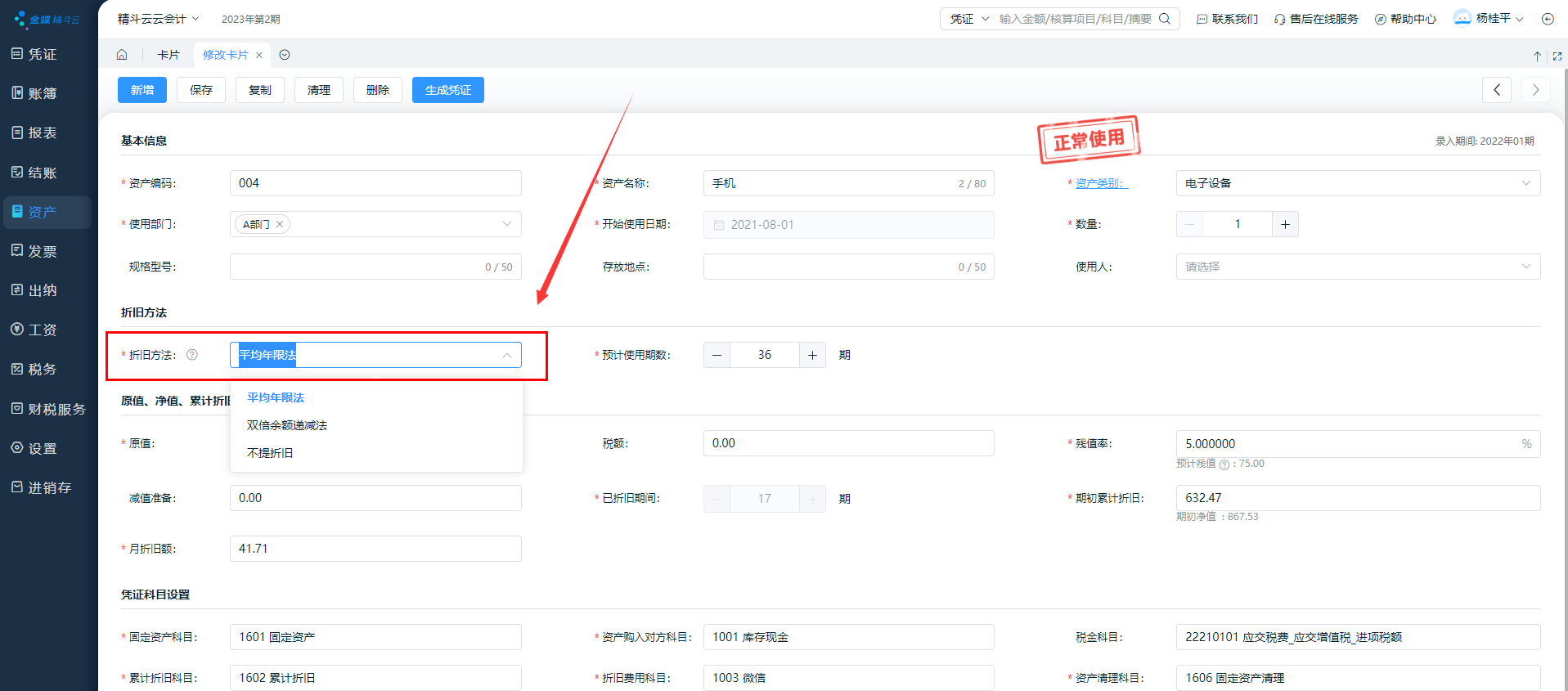Click the home icon tab
Image resolution: width=1568 pixels, height=691 pixels.
(x=122, y=55)
